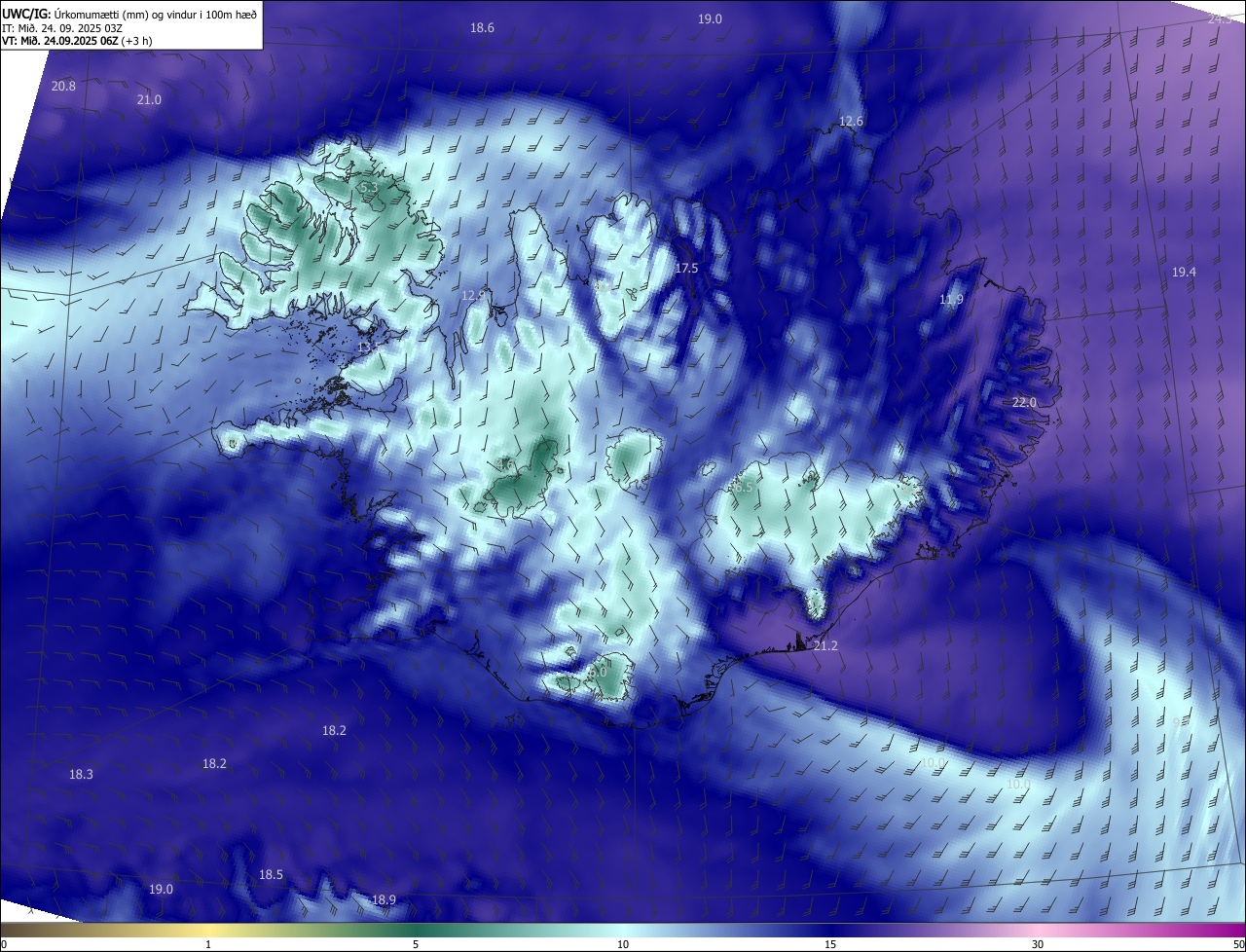Viewport: 1246px width, 952px height.
Task: Click the color scale tick labeled 30
Action: pos(1038,944)
